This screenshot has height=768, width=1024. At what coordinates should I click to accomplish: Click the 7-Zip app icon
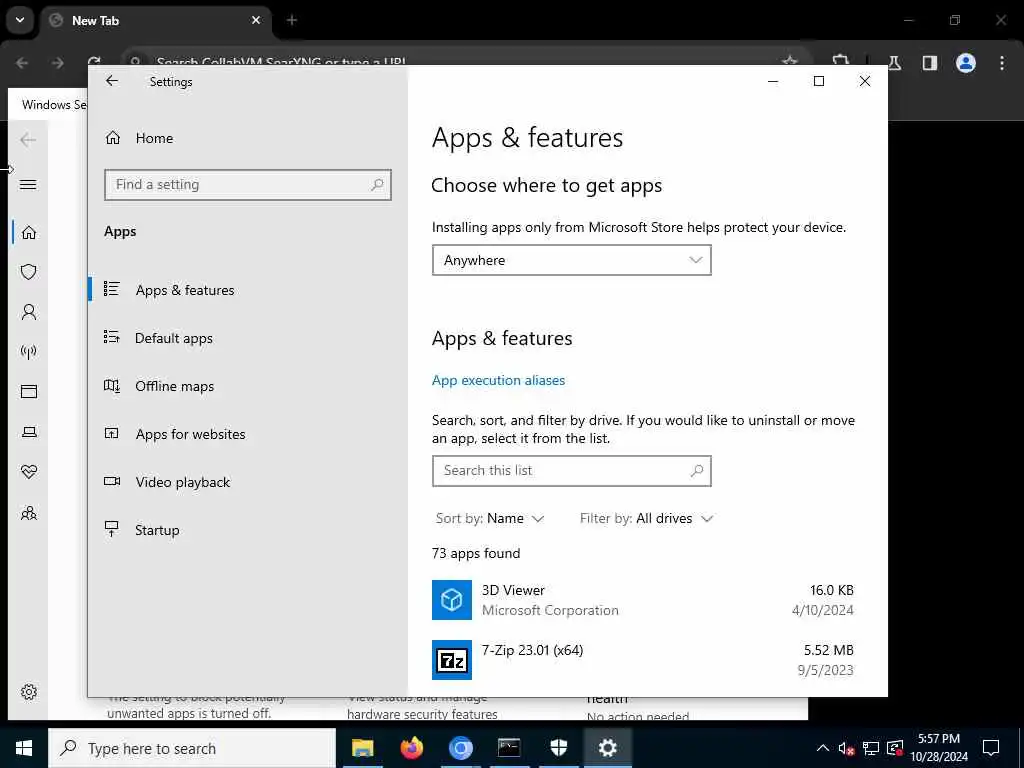point(452,660)
